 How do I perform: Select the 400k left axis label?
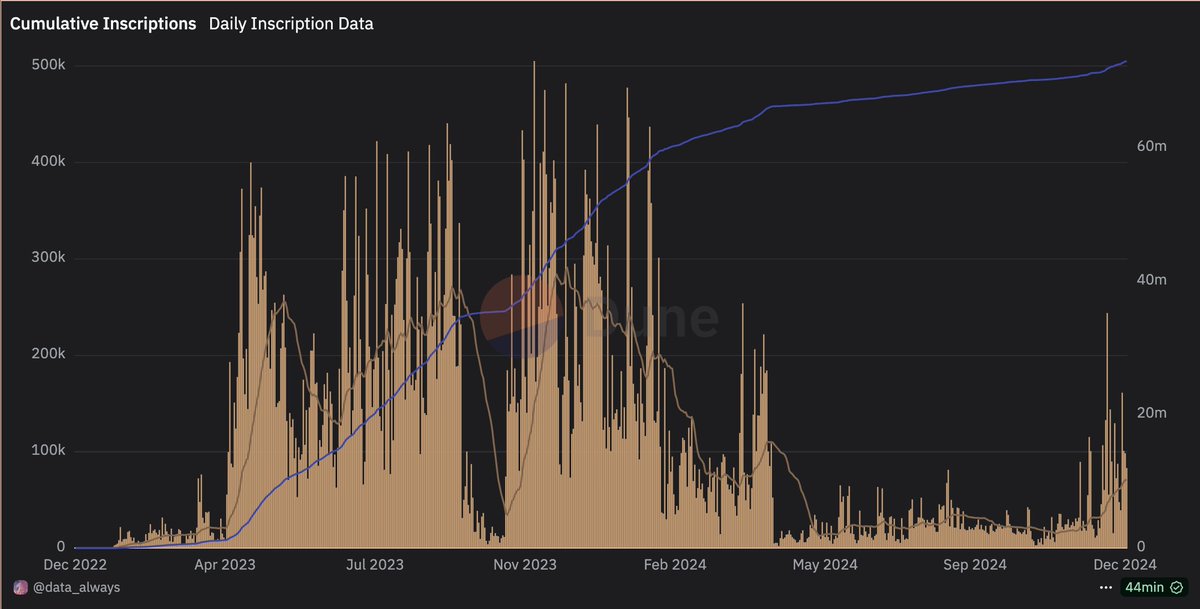49,162
